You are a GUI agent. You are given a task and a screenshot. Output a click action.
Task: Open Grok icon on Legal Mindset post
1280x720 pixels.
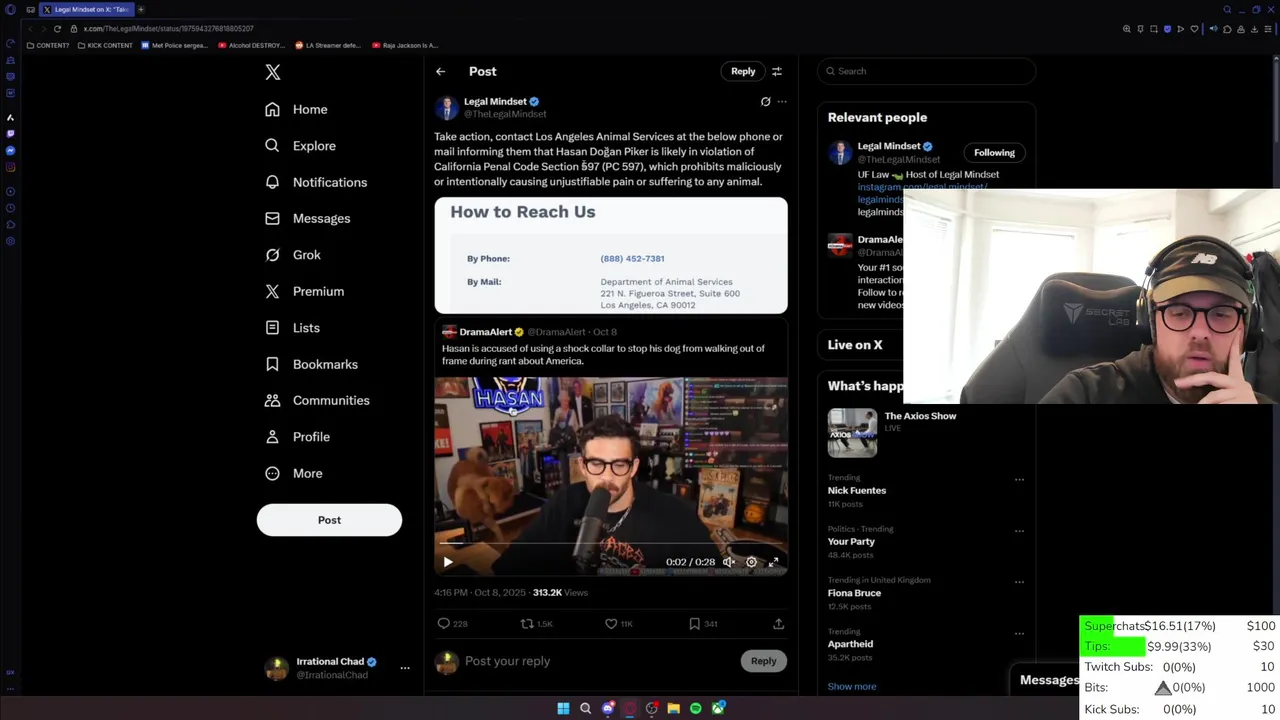coord(765,101)
